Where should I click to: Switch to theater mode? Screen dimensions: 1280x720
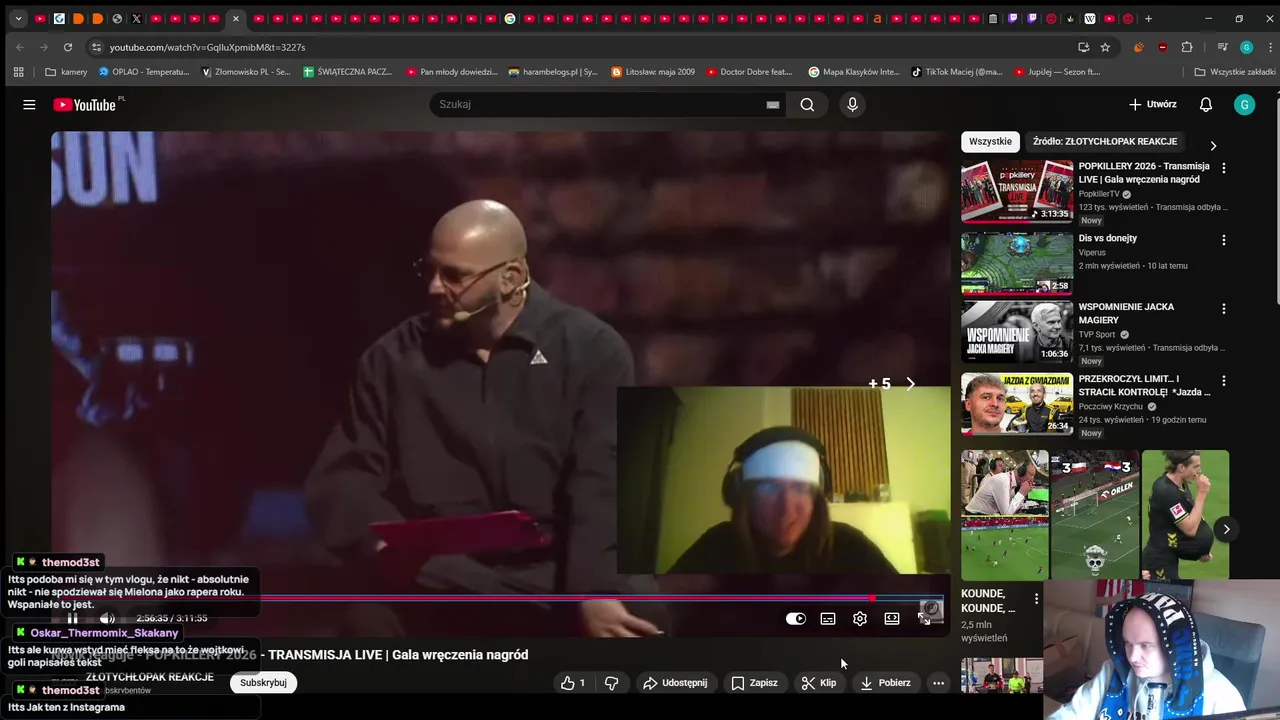point(892,618)
